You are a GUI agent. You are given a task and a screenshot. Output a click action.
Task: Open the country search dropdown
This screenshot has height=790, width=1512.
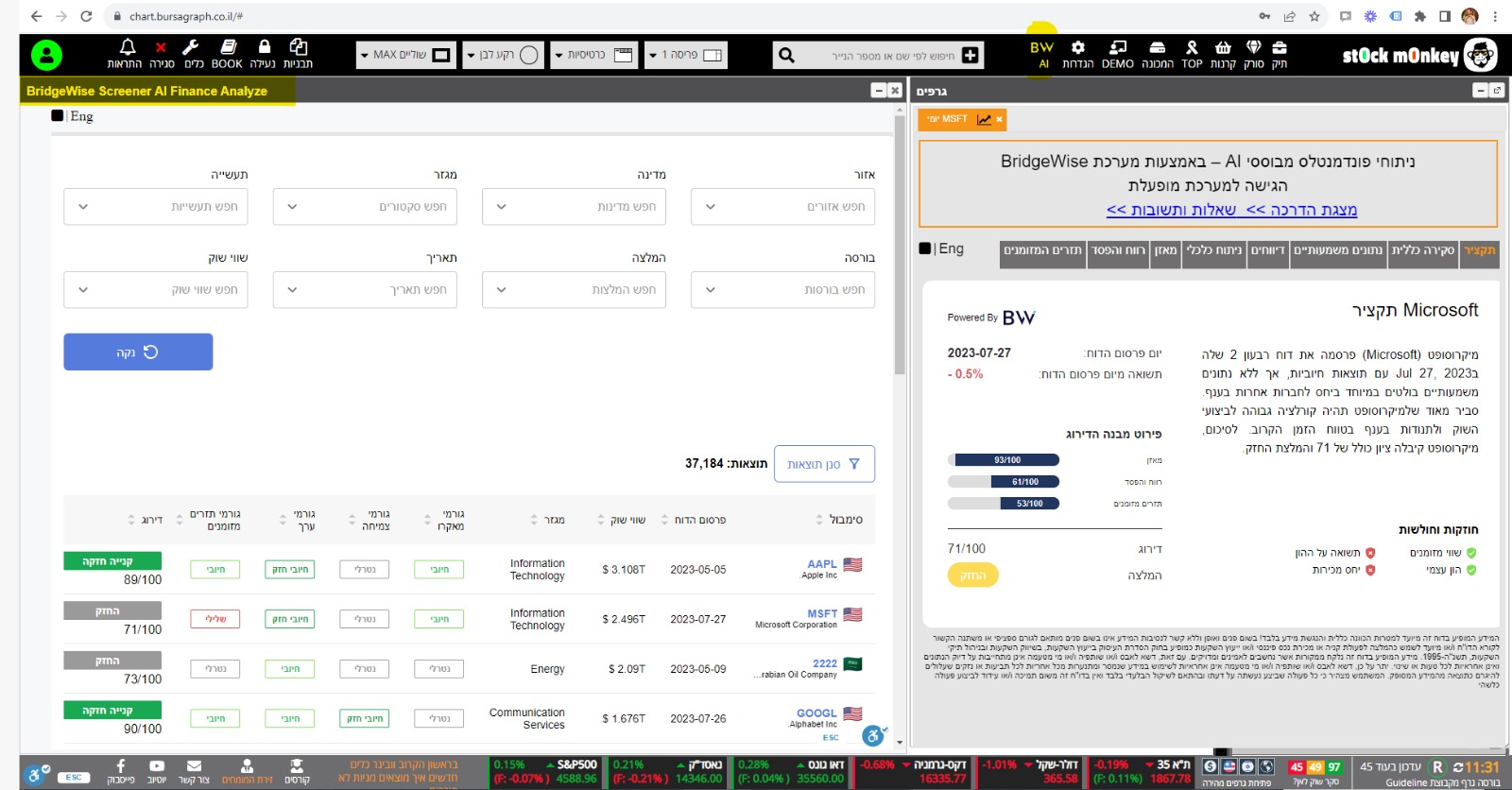pos(574,207)
